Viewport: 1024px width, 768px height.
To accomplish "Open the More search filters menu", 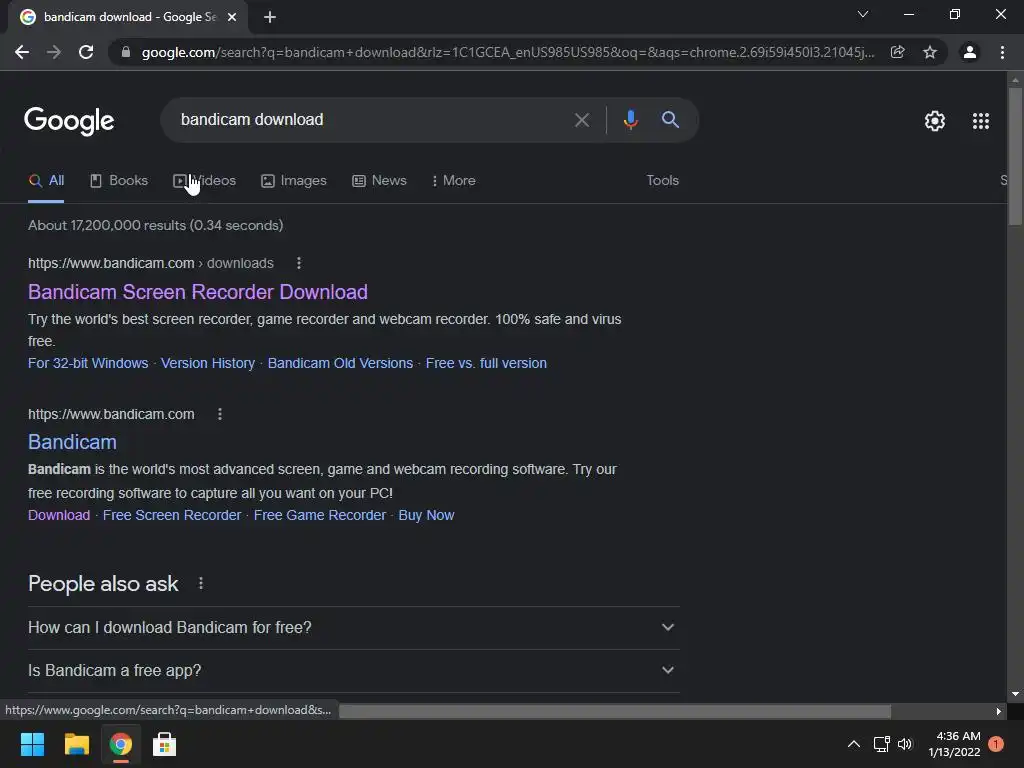I will pyautogui.click(x=454, y=181).
